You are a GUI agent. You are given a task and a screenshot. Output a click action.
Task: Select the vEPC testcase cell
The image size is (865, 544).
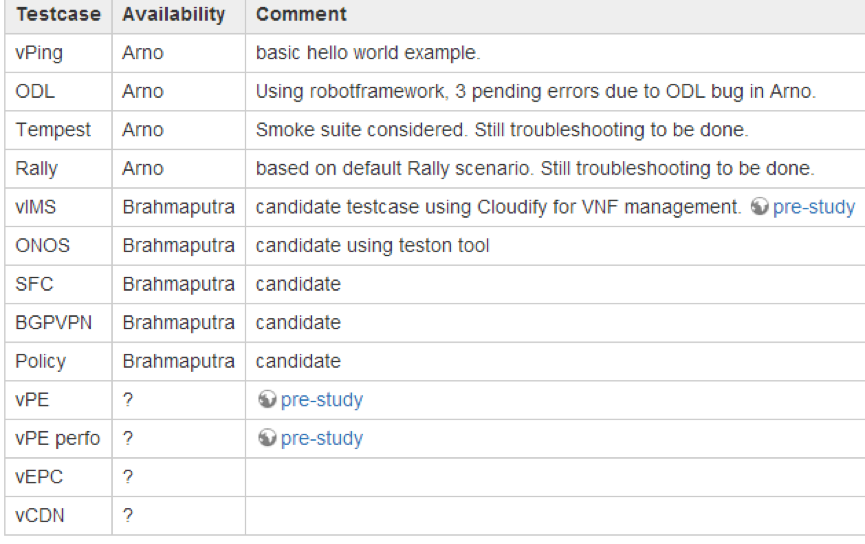[x=58, y=477]
